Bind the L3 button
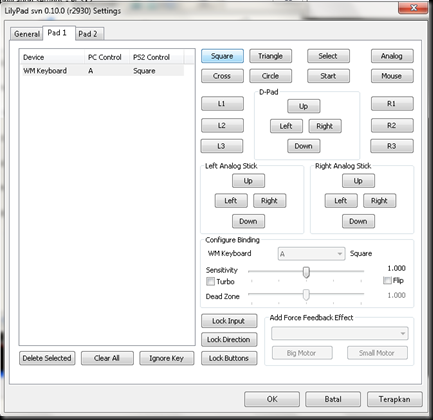The width and height of the screenshot is (433, 420). point(222,146)
